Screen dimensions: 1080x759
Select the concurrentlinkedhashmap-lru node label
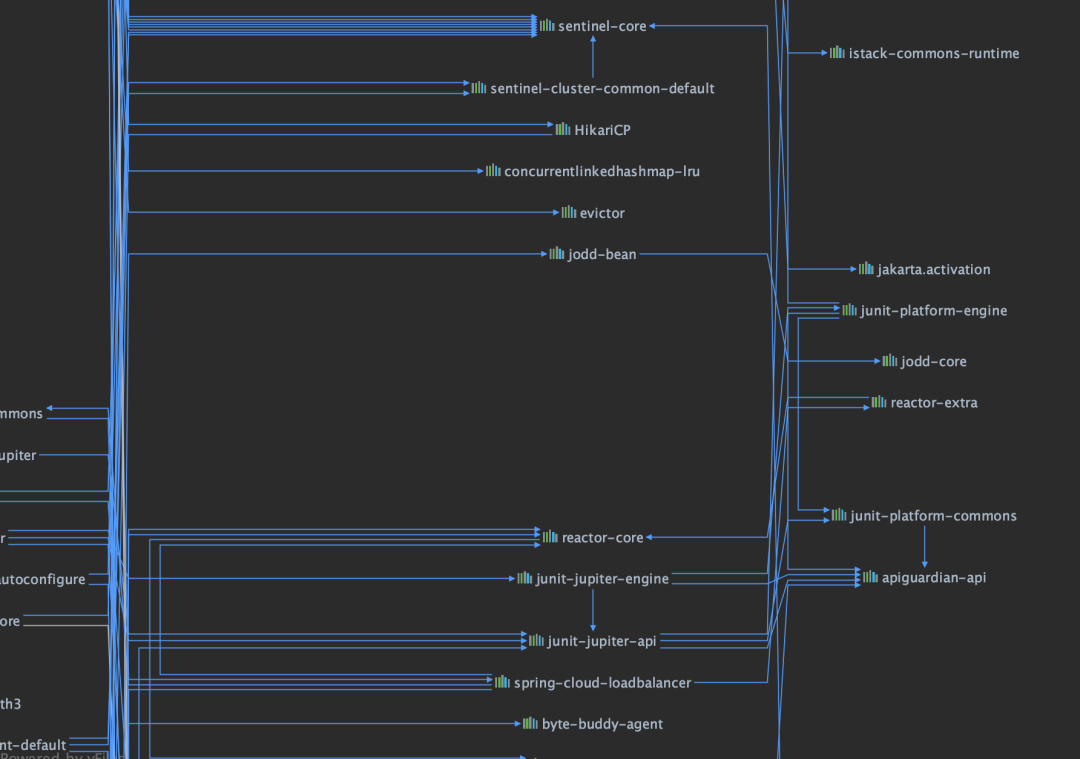click(x=602, y=171)
